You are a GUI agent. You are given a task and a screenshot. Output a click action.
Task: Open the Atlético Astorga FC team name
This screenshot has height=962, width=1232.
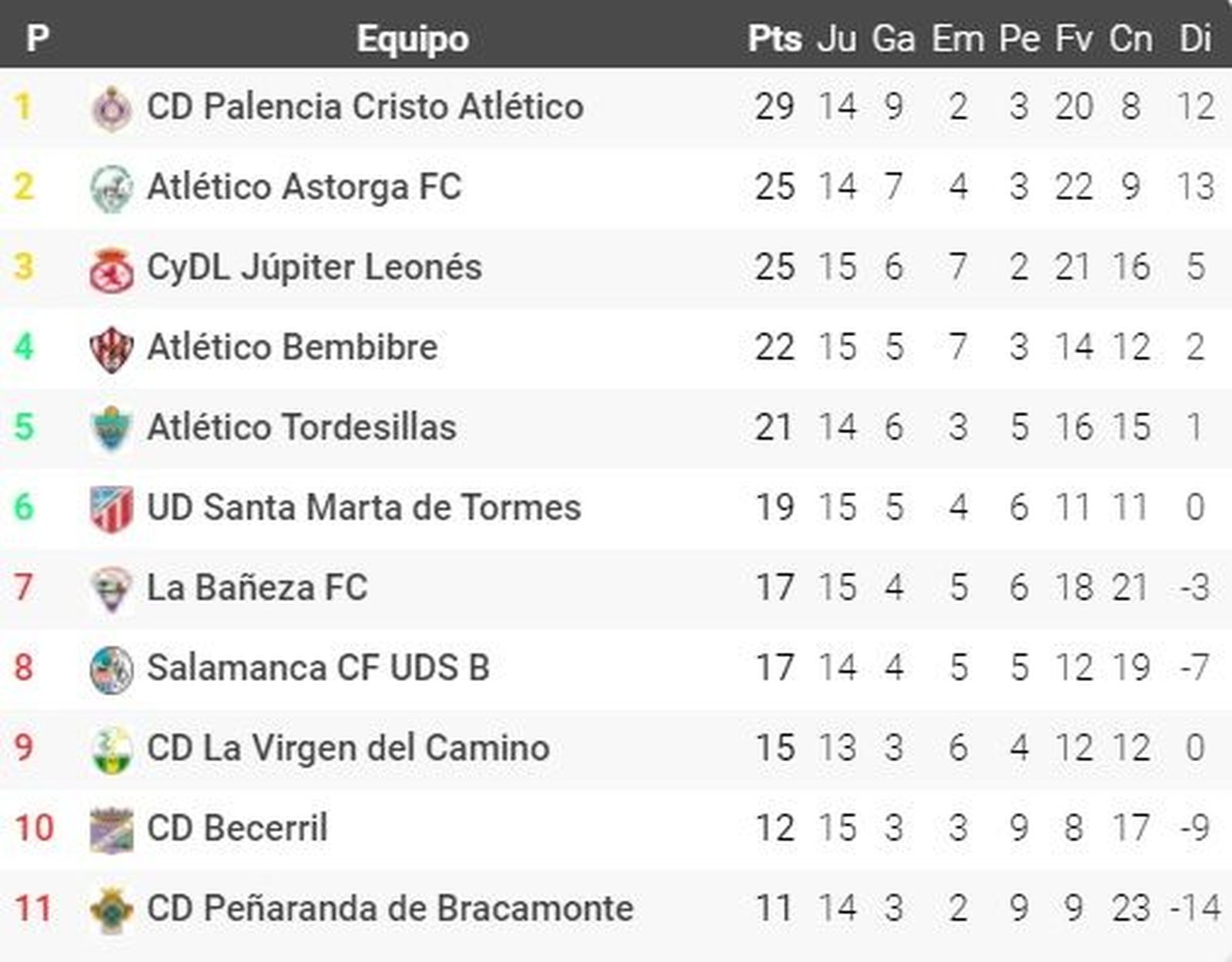[x=304, y=187]
